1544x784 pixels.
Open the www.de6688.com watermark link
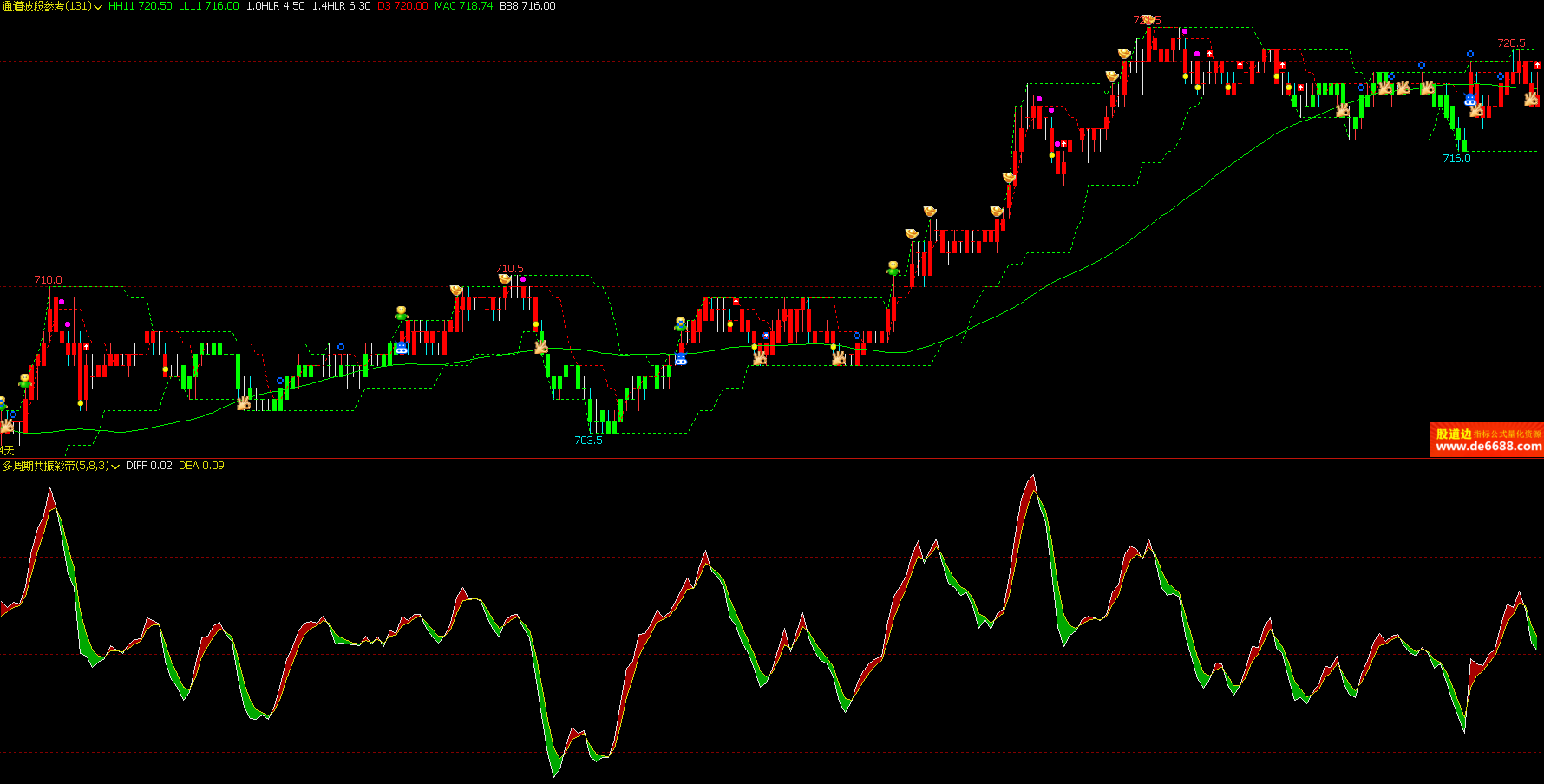[x=1488, y=447]
